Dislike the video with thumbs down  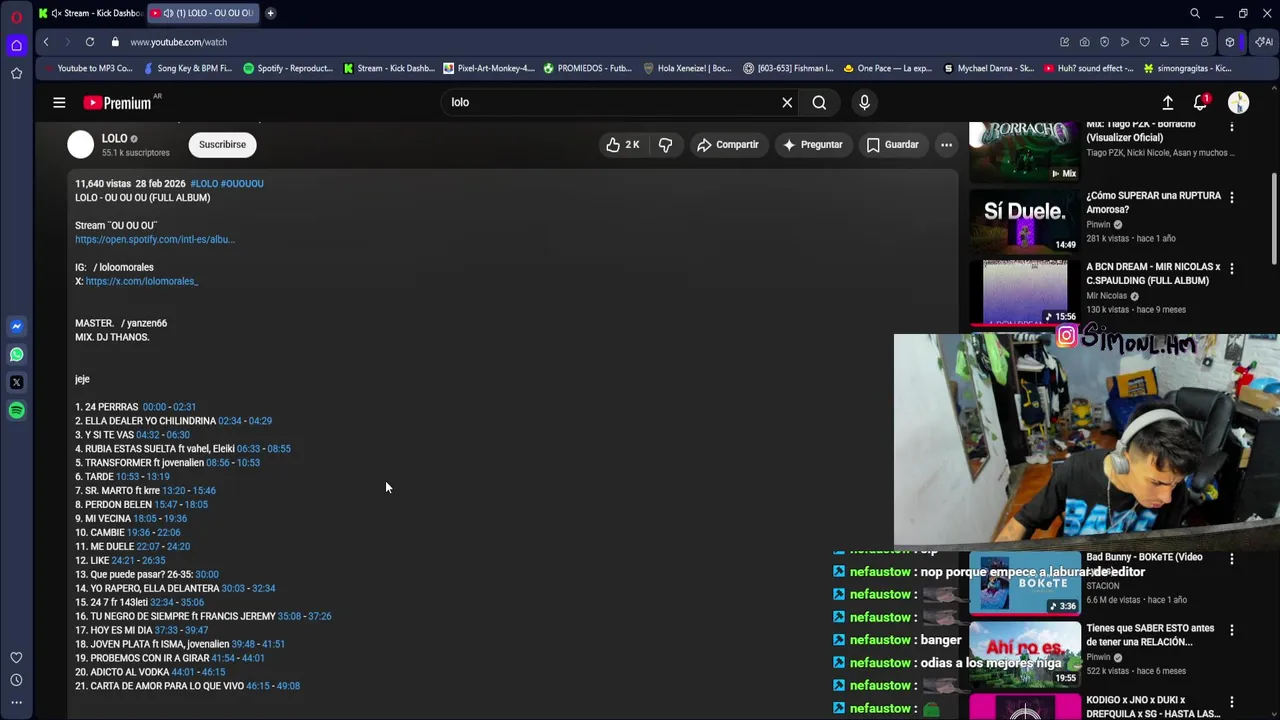click(x=665, y=145)
